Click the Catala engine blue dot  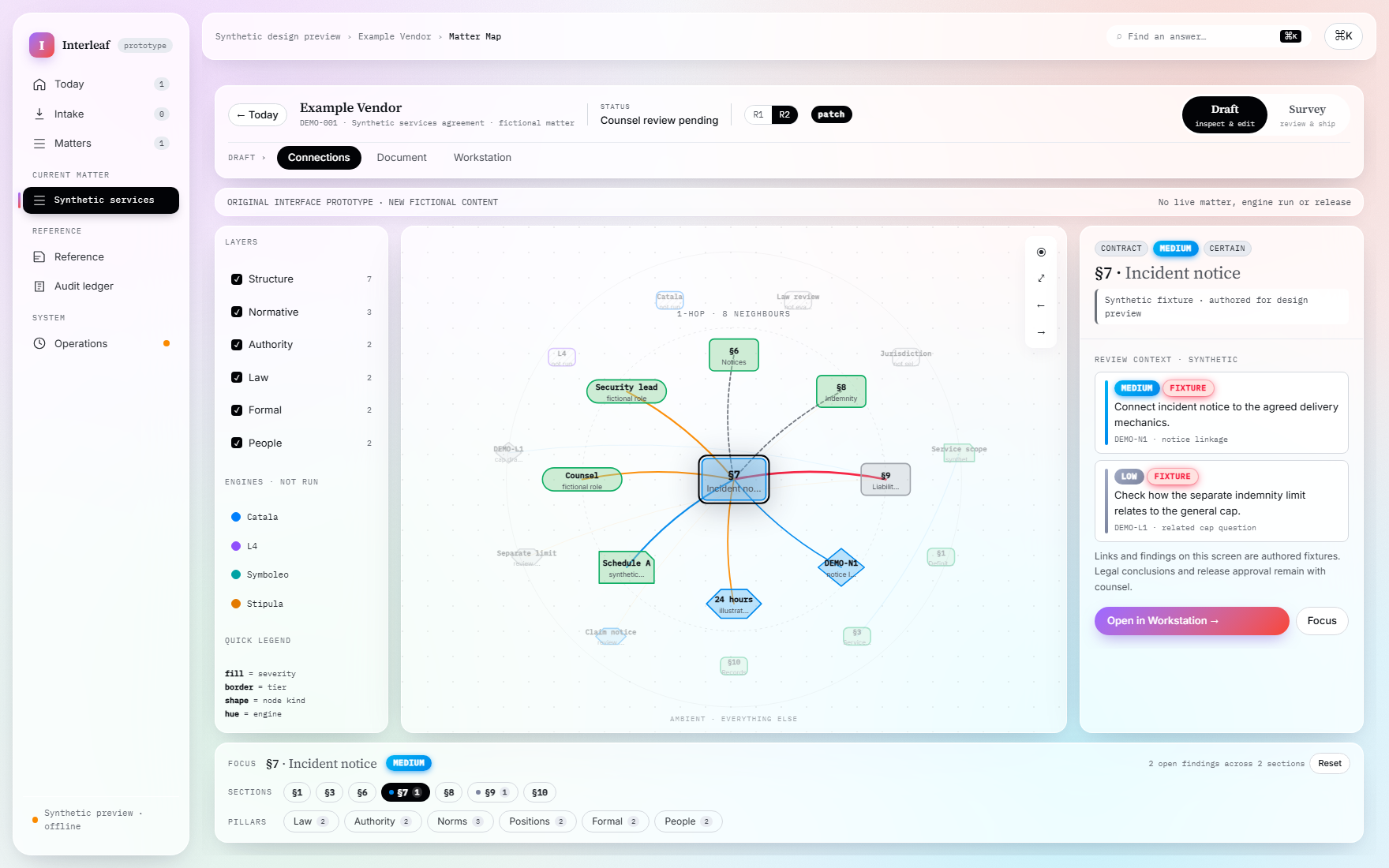click(x=236, y=517)
